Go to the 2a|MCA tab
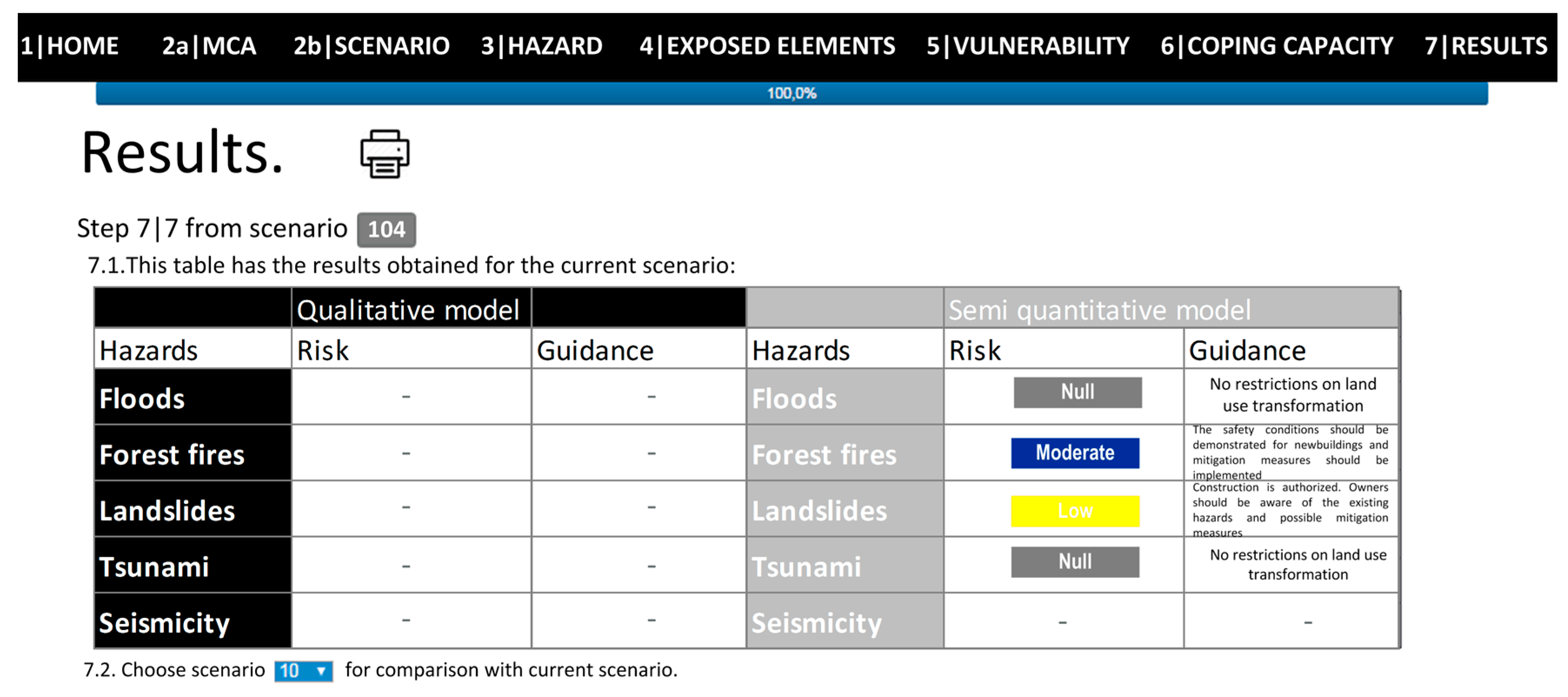 pos(209,46)
